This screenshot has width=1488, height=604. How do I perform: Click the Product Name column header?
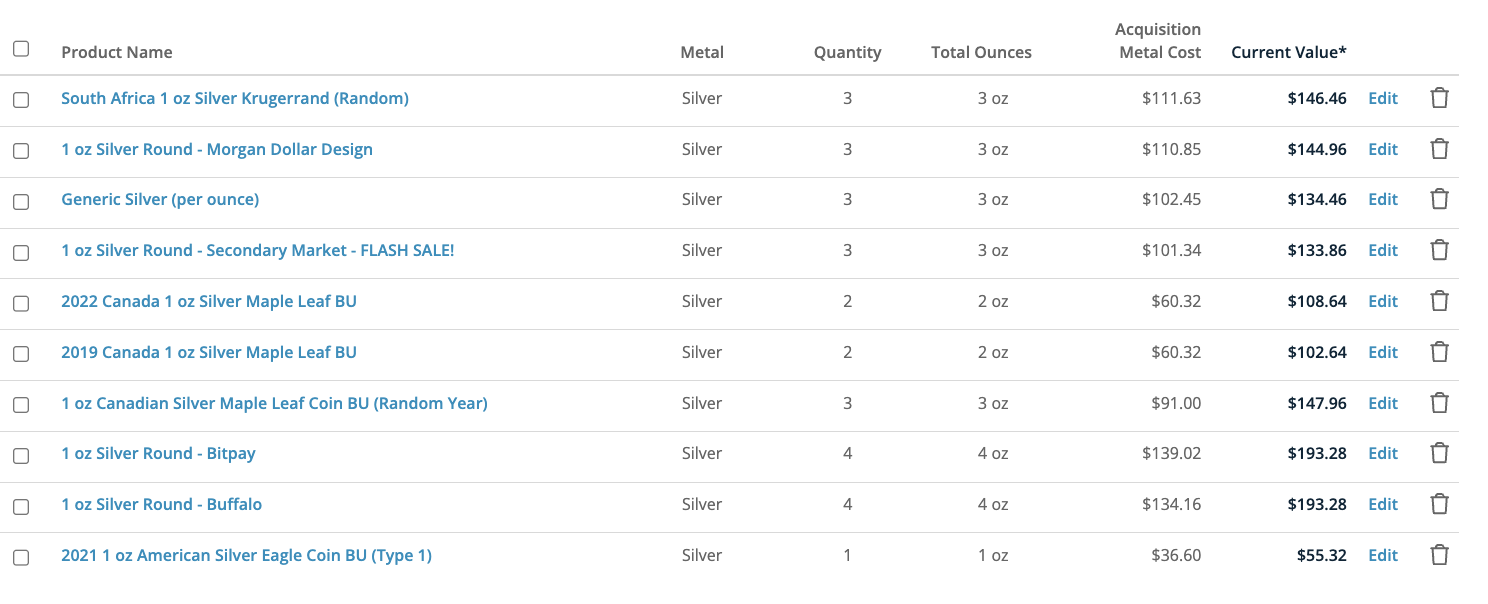click(117, 52)
